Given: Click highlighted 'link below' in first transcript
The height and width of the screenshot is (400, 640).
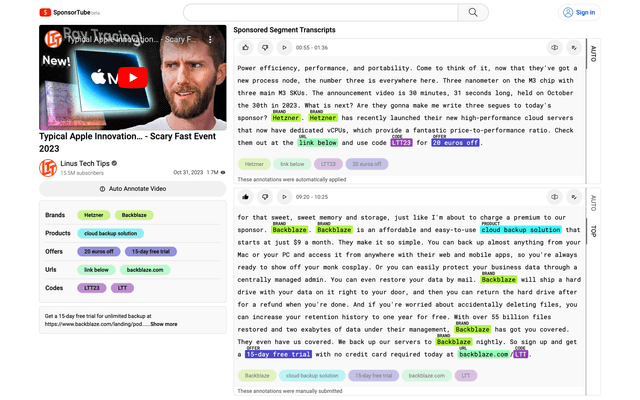Looking at the screenshot, I should (x=318, y=143).
